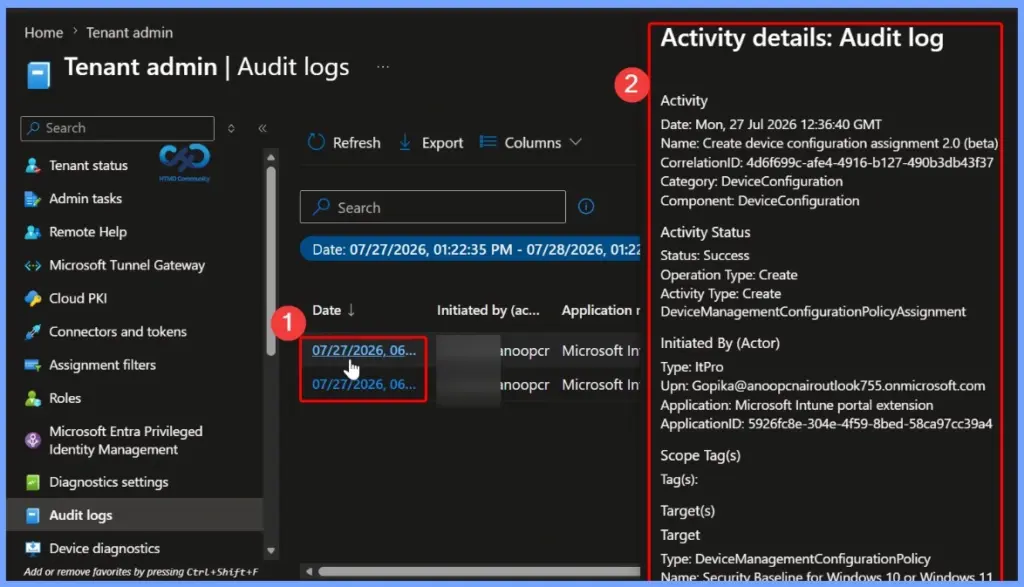
Task: Click the Status: Success line
Action: [x=705, y=256]
